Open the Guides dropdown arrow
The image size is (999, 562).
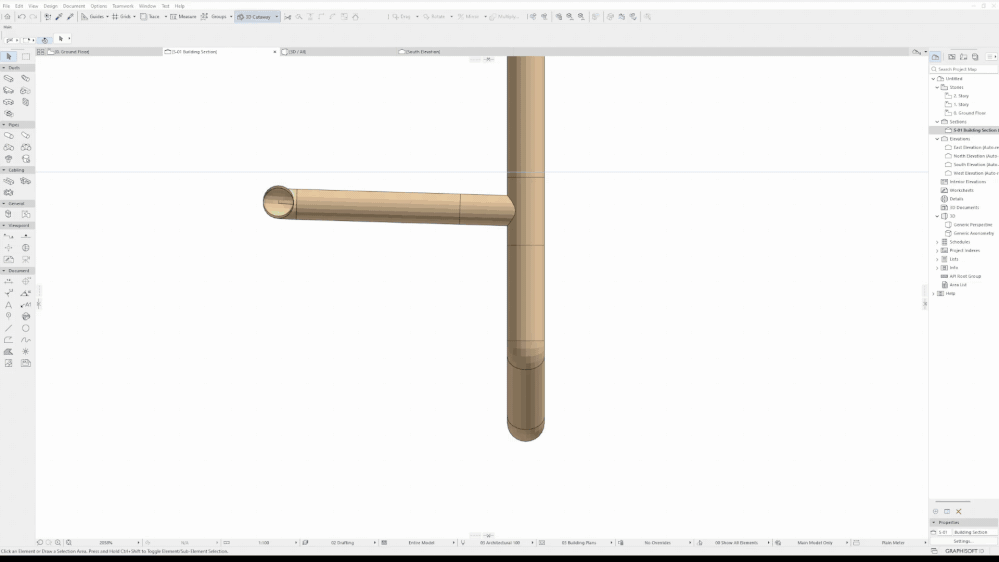tap(107, 17)
